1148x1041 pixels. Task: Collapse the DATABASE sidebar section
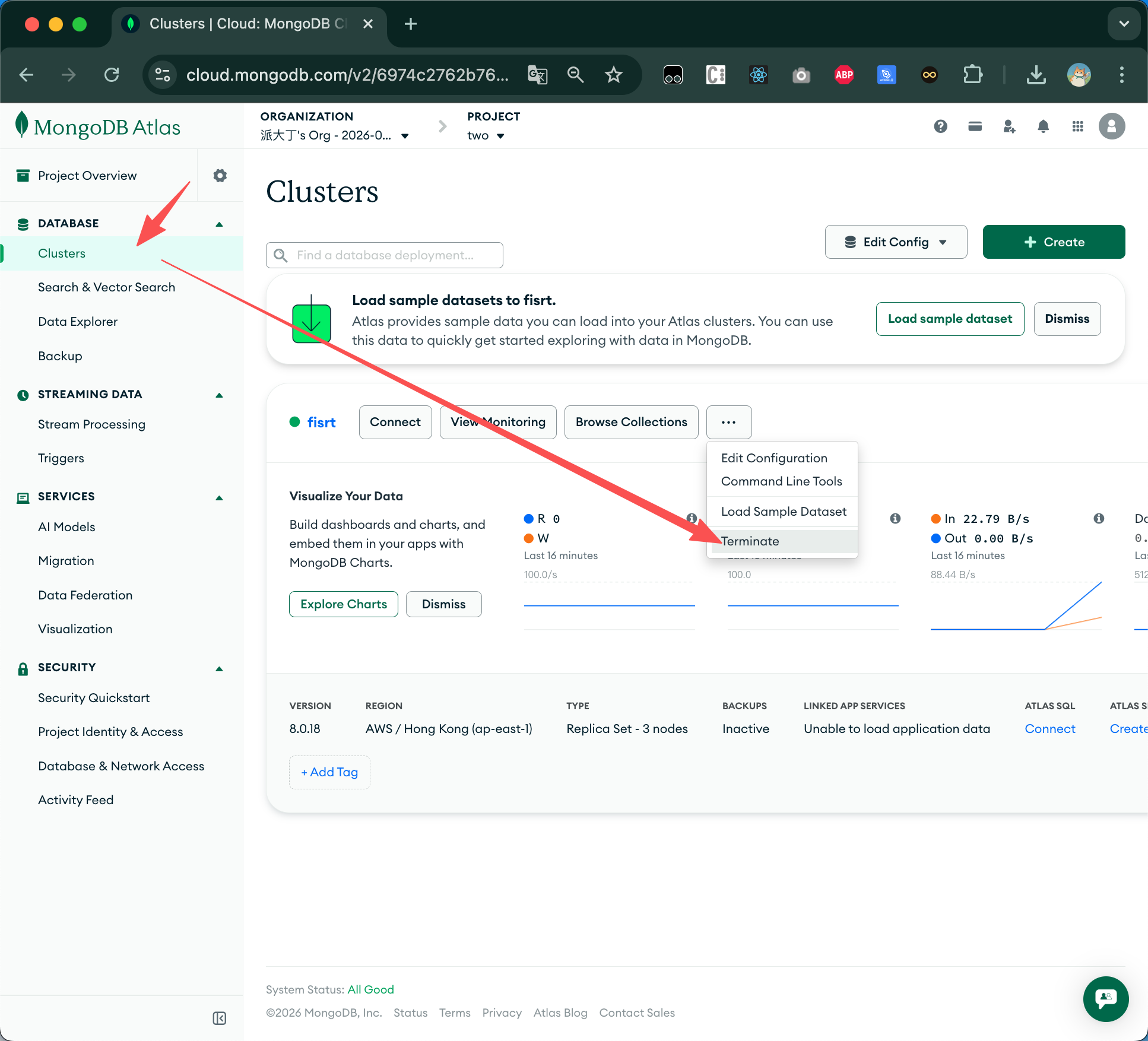[x=219, y=224]
